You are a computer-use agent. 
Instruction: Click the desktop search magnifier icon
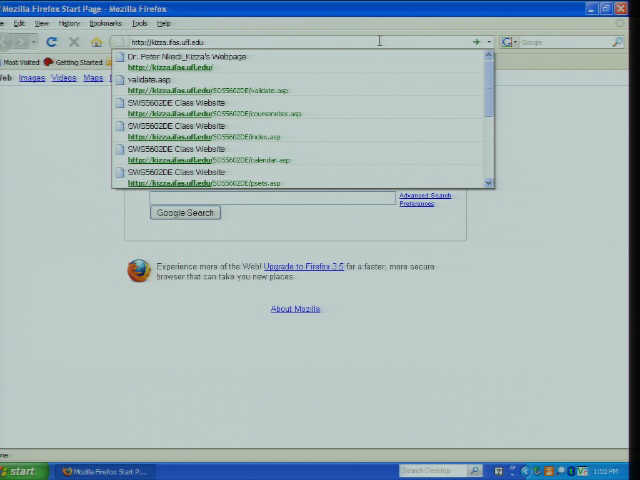(x=475, y=471)
